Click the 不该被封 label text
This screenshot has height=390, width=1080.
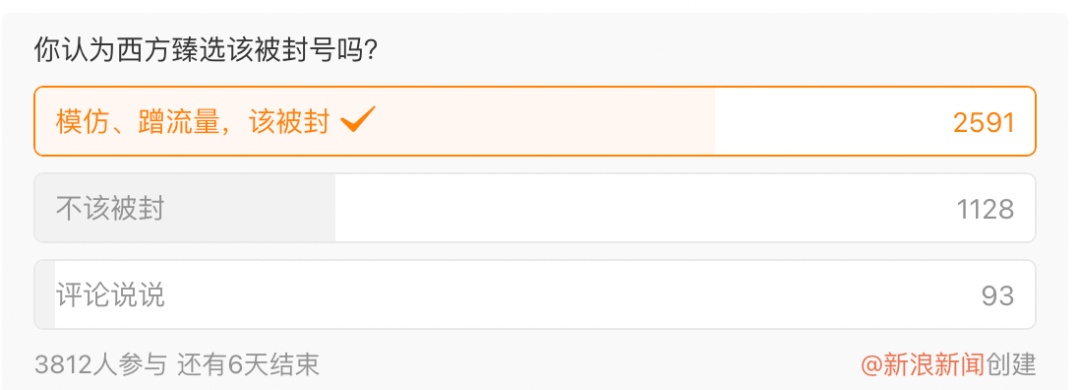tap(110, 209)
